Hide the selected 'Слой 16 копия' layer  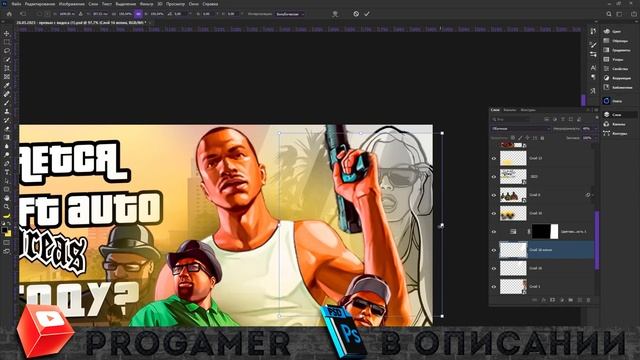(x=494, y=250)
